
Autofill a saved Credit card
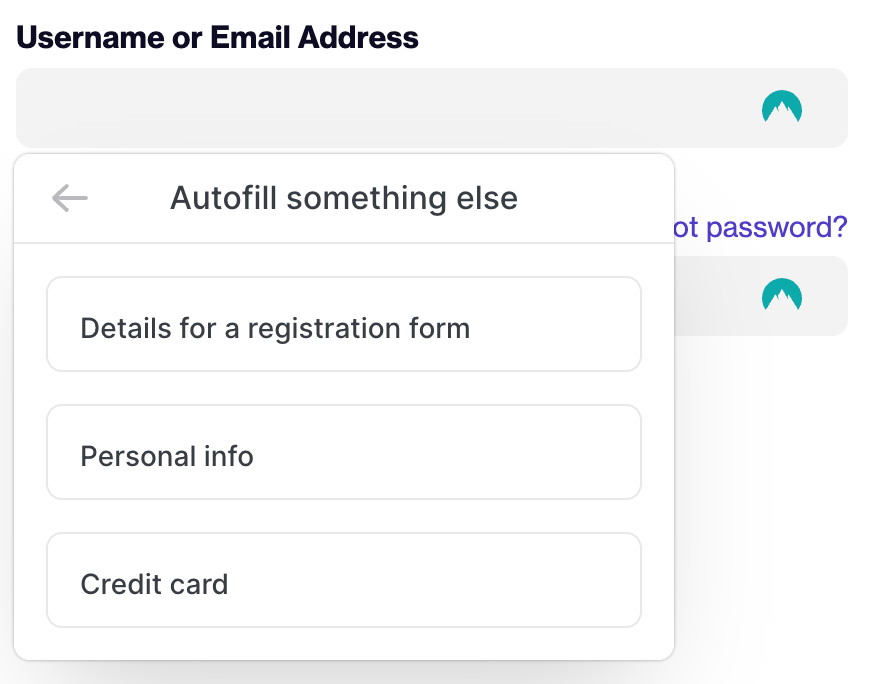[344, 580]
